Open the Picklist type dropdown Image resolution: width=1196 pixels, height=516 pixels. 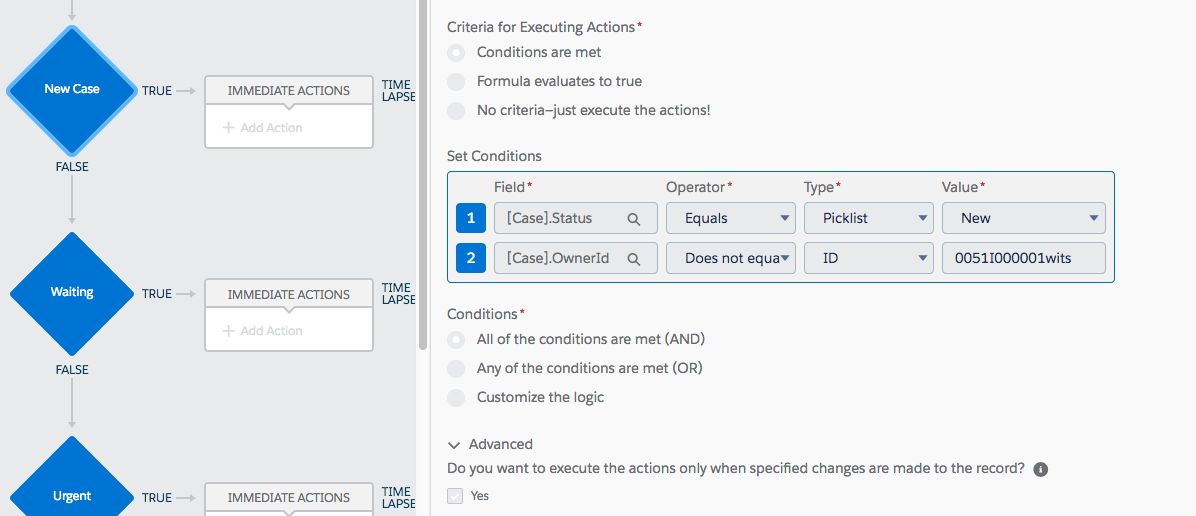(868, 218)
